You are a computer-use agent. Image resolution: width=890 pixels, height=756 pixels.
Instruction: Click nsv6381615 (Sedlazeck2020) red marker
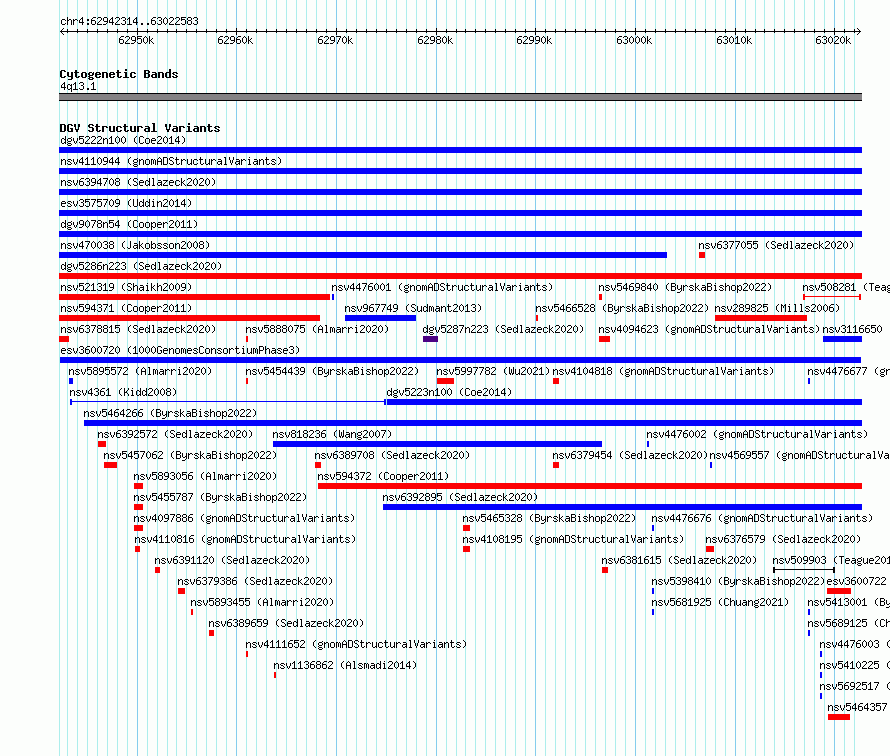click(605, 570)
